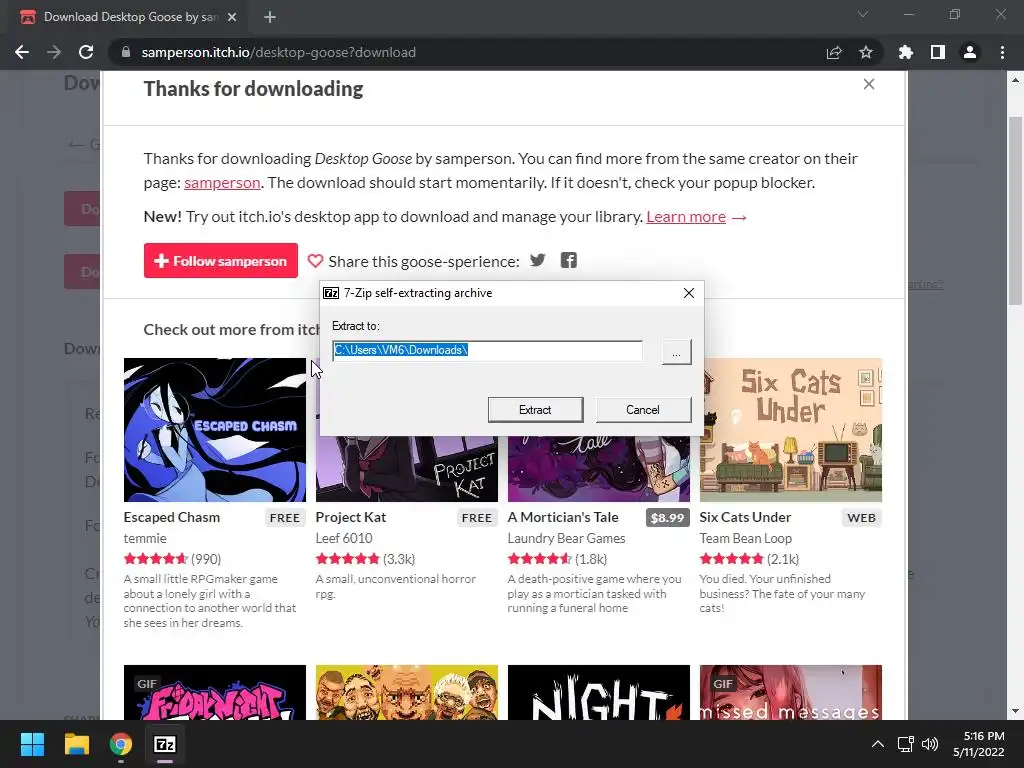Image resolution: width=1024 pixels, height=768 pixels.
Task: Click the Extract to path field
Action: (x=487, y=351)
